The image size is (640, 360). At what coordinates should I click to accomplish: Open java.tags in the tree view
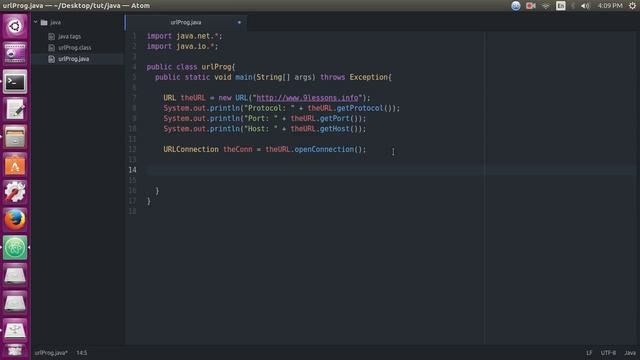(x=69, y=36)
